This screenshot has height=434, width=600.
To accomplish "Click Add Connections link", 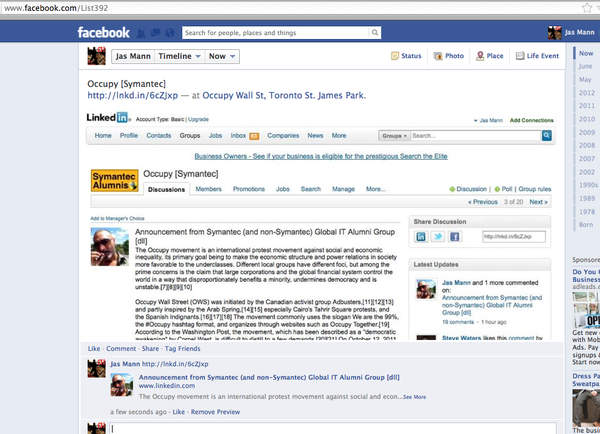I will [x=532, y=120].
